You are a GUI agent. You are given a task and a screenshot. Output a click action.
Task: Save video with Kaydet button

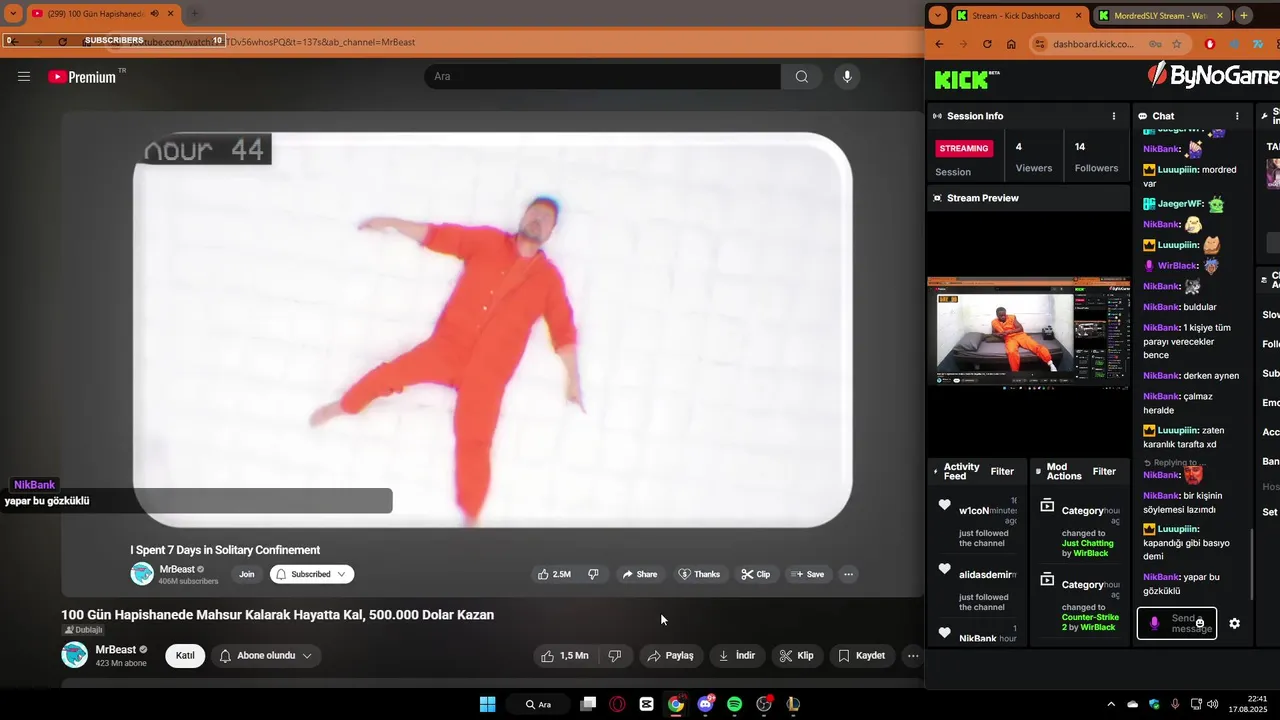[861, 656]
